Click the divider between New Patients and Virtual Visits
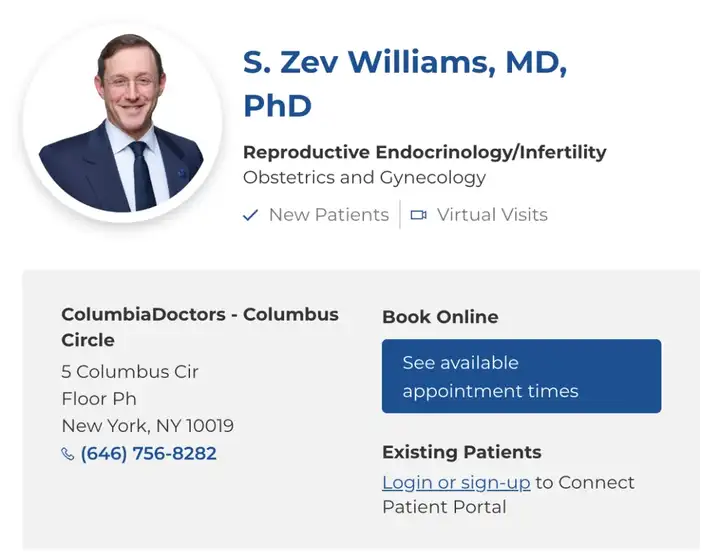This screenshot has width=720, height=560. click(400, 215)
